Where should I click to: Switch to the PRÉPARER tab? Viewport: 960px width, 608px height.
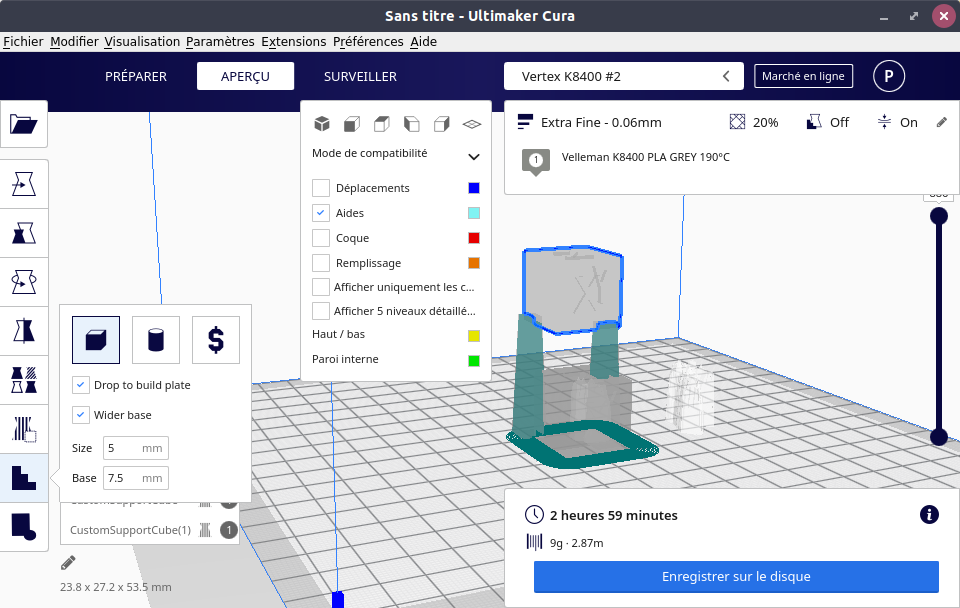point(136,76)
